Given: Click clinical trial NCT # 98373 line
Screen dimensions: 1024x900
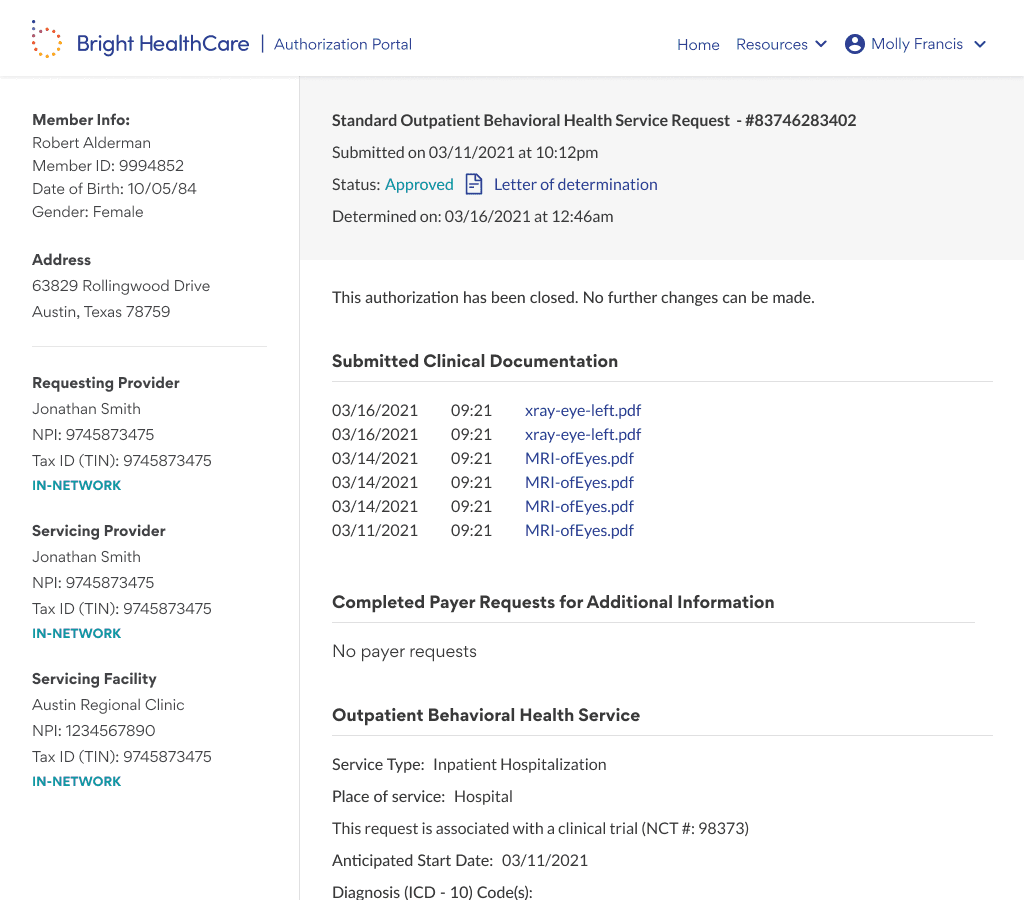Looking at the screenshot, I should click(540, 828).
